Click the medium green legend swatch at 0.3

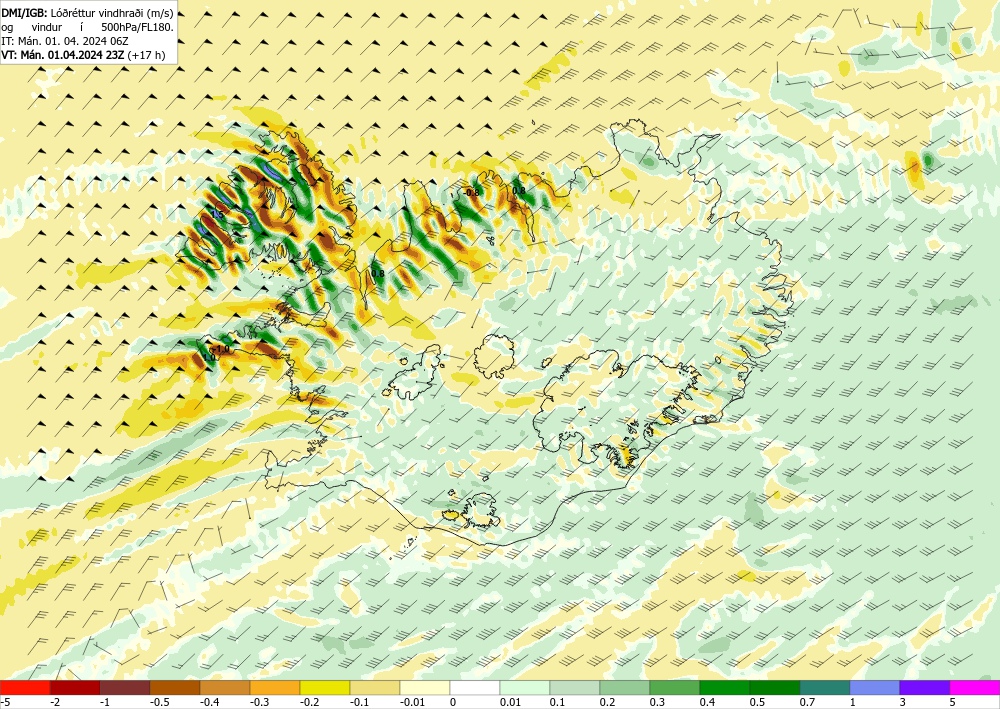[675, 688]
